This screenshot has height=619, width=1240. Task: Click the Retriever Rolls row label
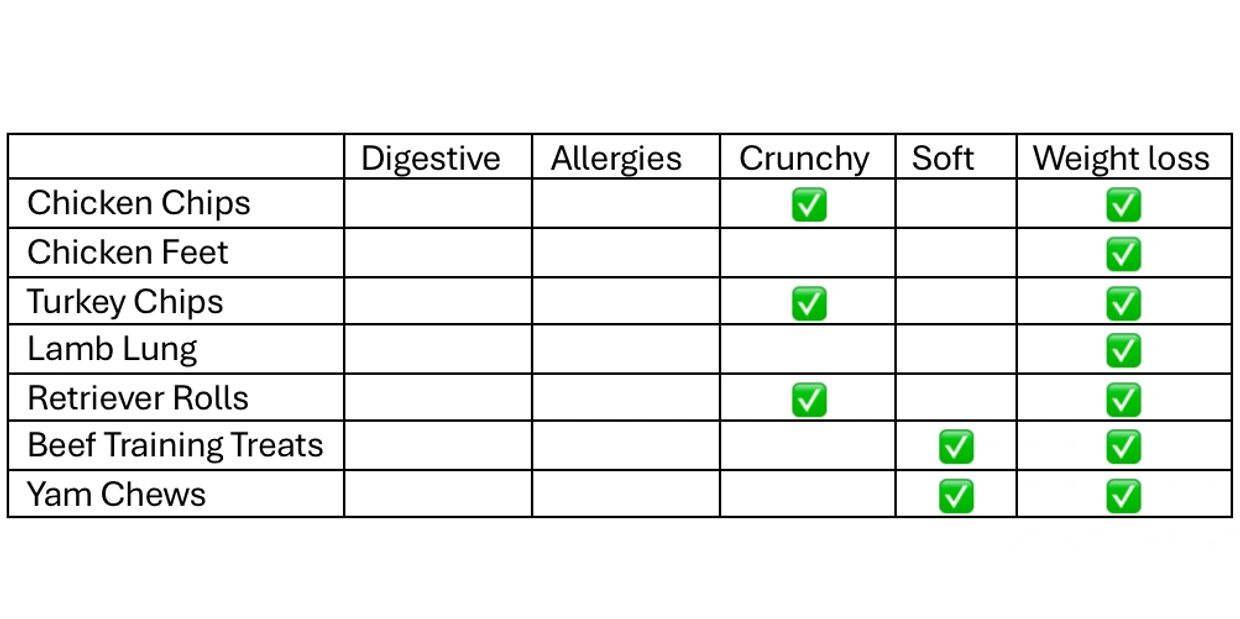(x=138, y=398)
